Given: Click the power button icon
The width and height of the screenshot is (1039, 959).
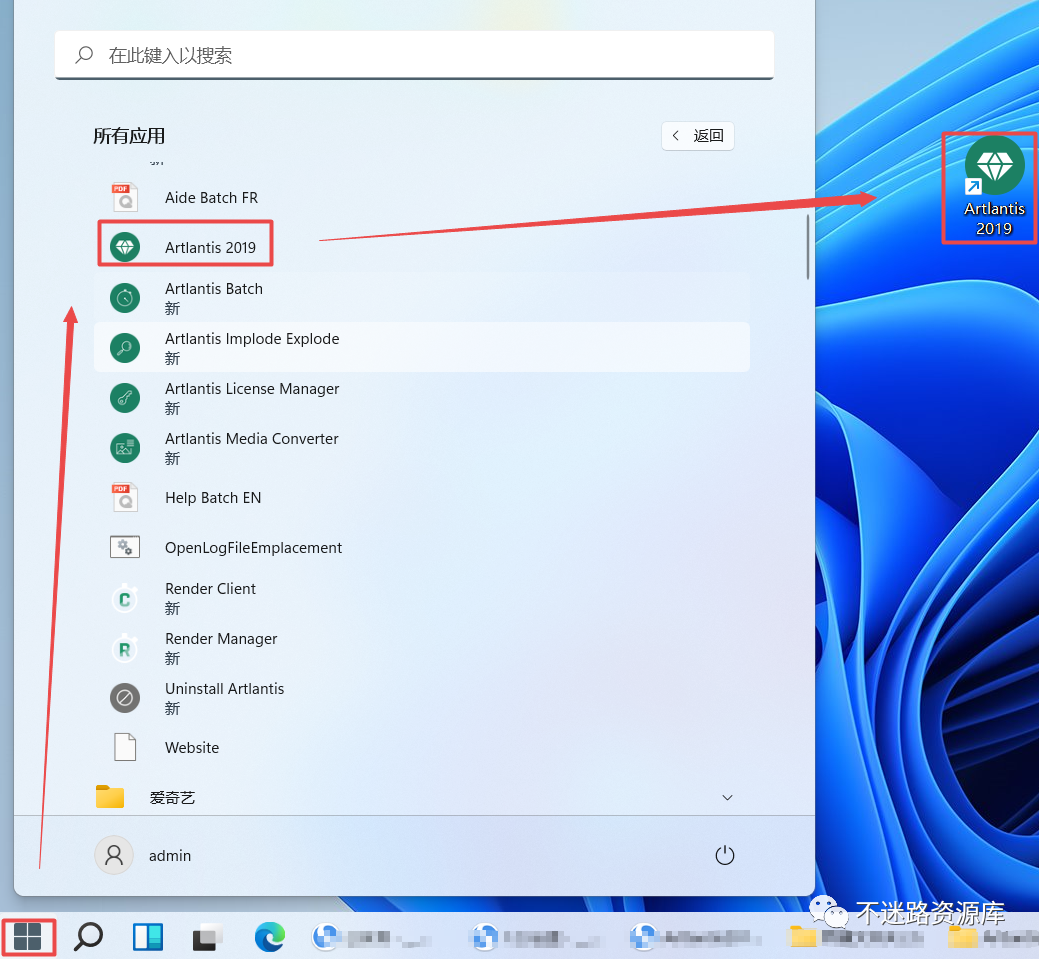Looking at the screenshot, I should pos(725,855).
